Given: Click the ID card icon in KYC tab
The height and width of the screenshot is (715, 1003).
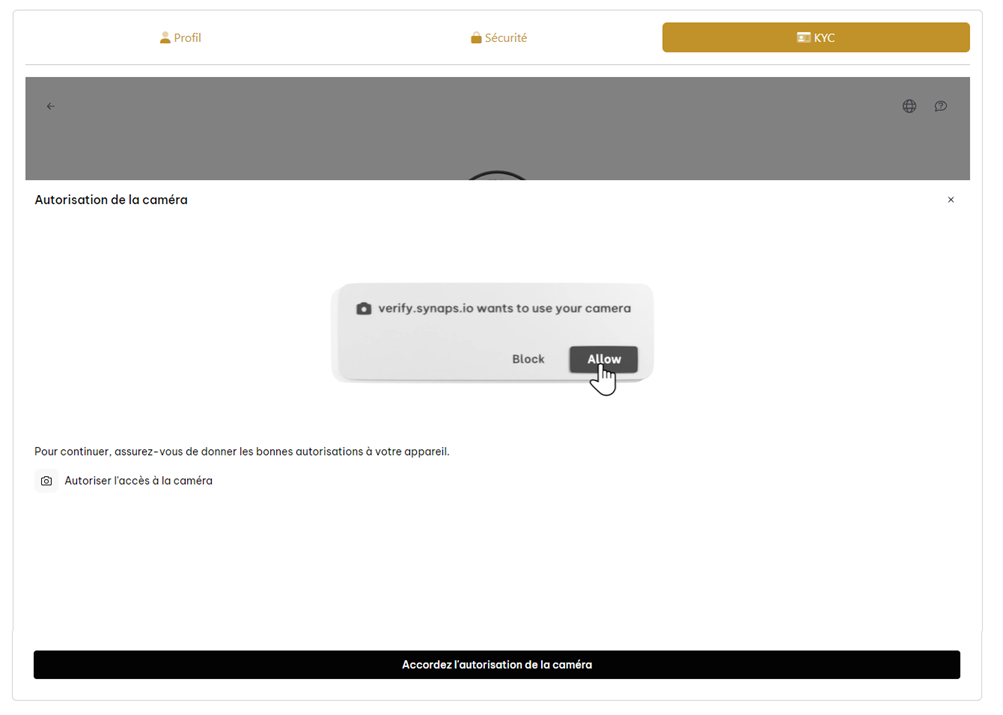Looking at the screenshot, I should 803,38.
